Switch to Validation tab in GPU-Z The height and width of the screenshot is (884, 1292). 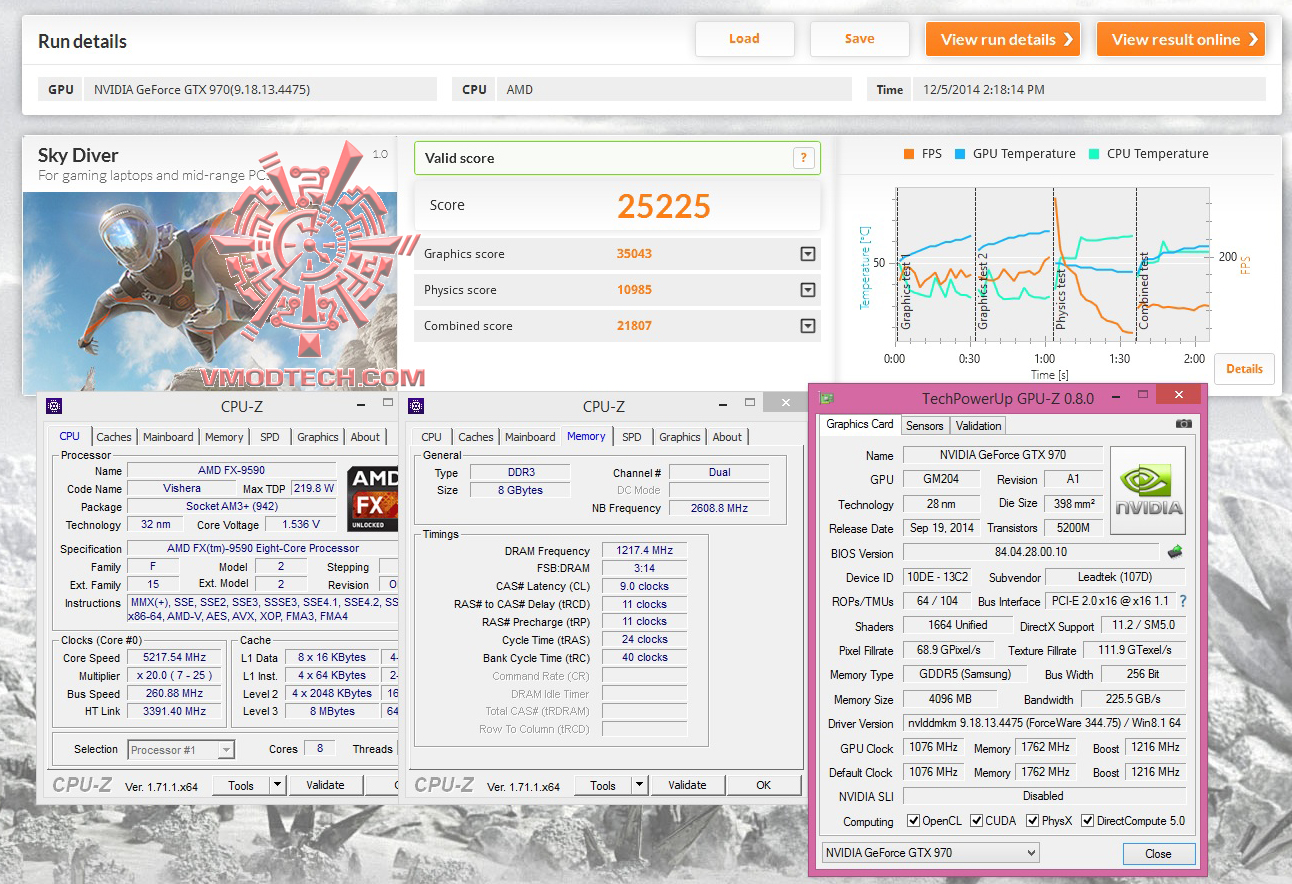(x=978, y=425)
